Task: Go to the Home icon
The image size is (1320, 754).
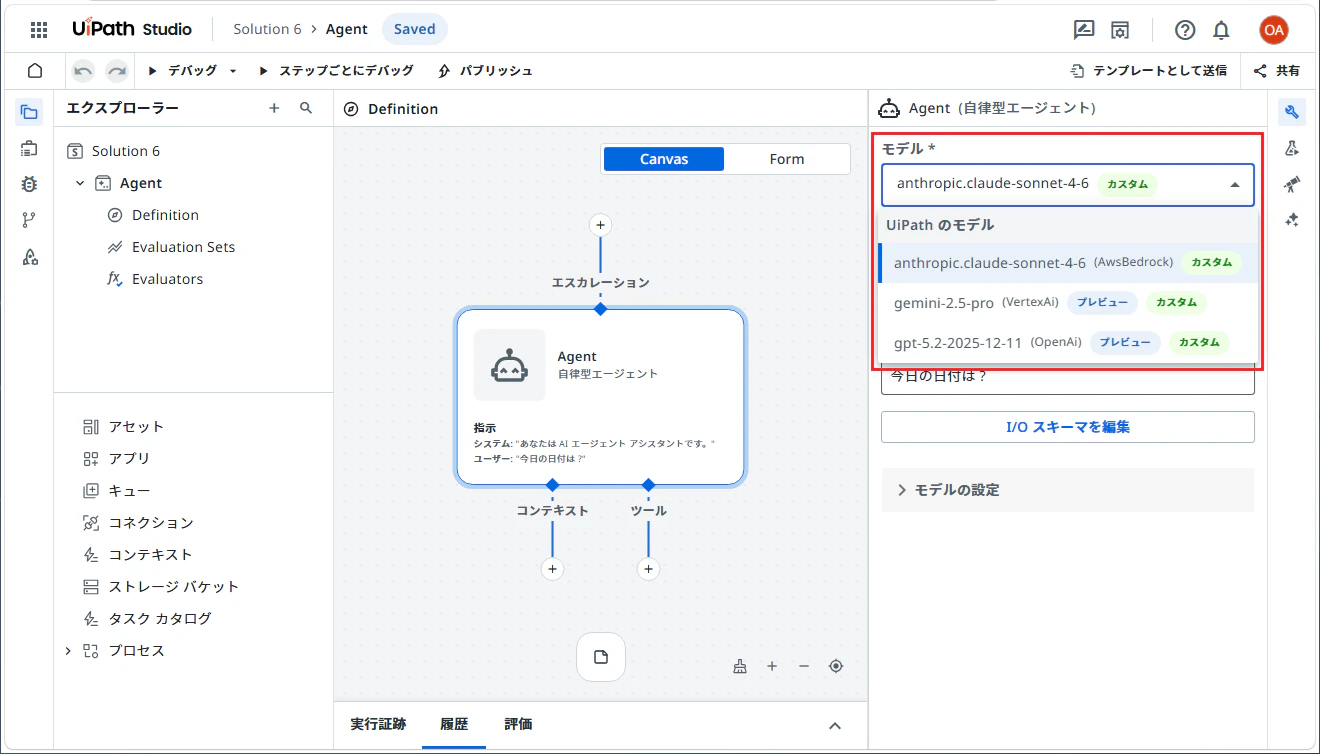Action: point(35,71)
